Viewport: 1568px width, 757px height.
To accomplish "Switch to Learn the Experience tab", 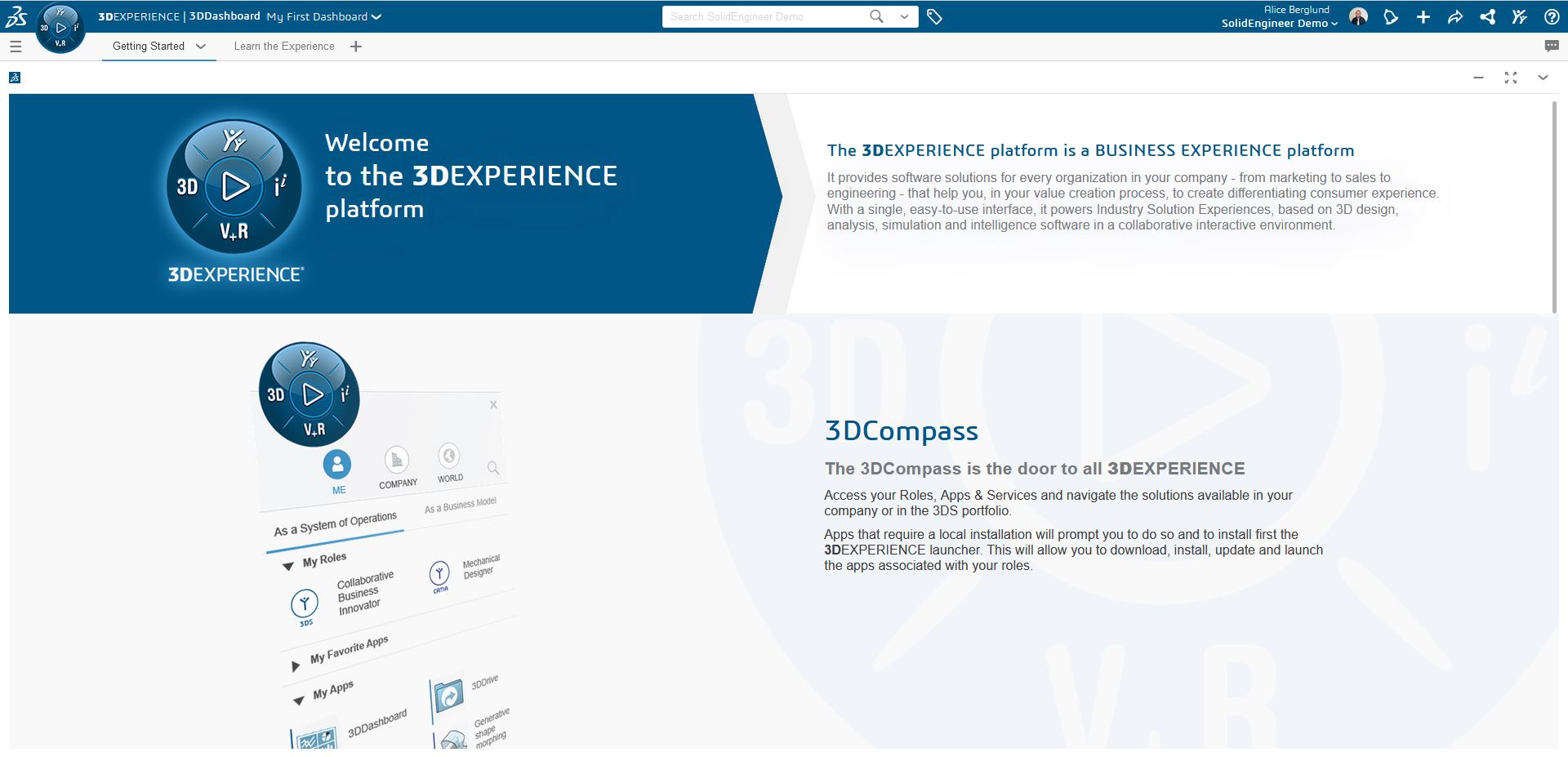I will tap(284, 47).
